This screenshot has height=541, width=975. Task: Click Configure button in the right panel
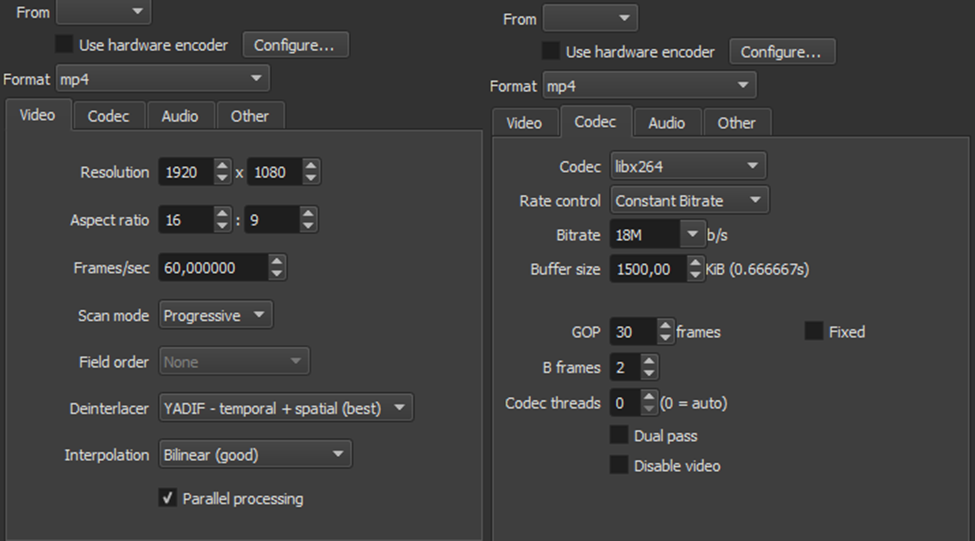click(x=781, y=52)
